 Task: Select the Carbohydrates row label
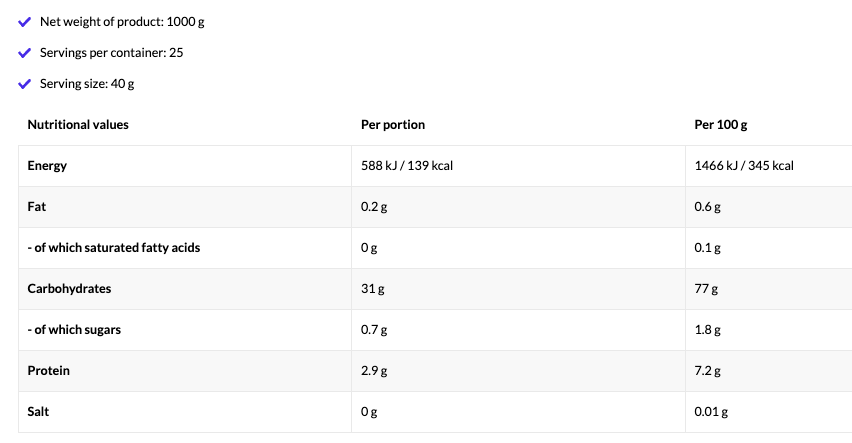[x=69, y=289]
